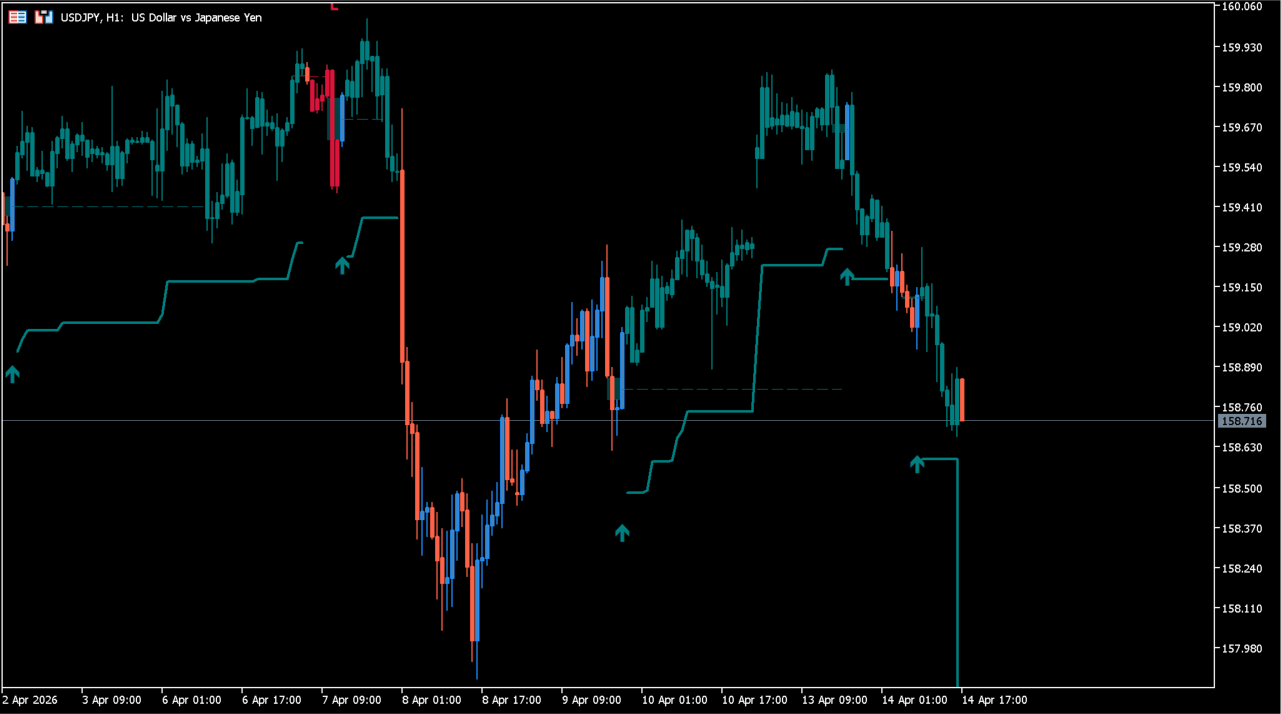Click the current price label 158.716

[x=1240, y=421]
